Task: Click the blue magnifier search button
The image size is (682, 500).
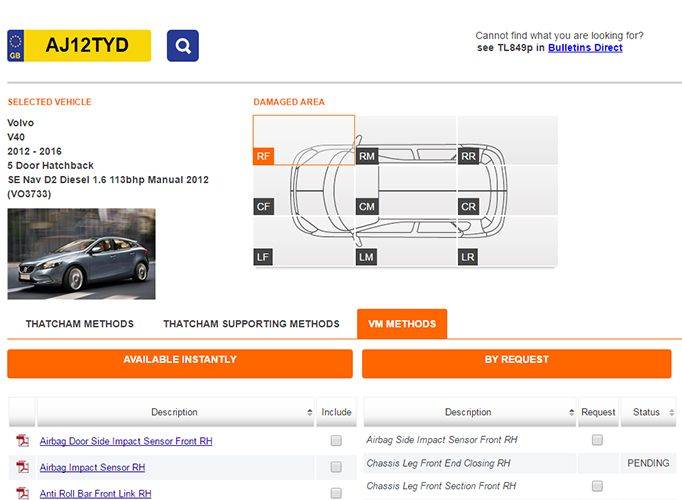Action: pyautogui.click(x=183, y=46)
